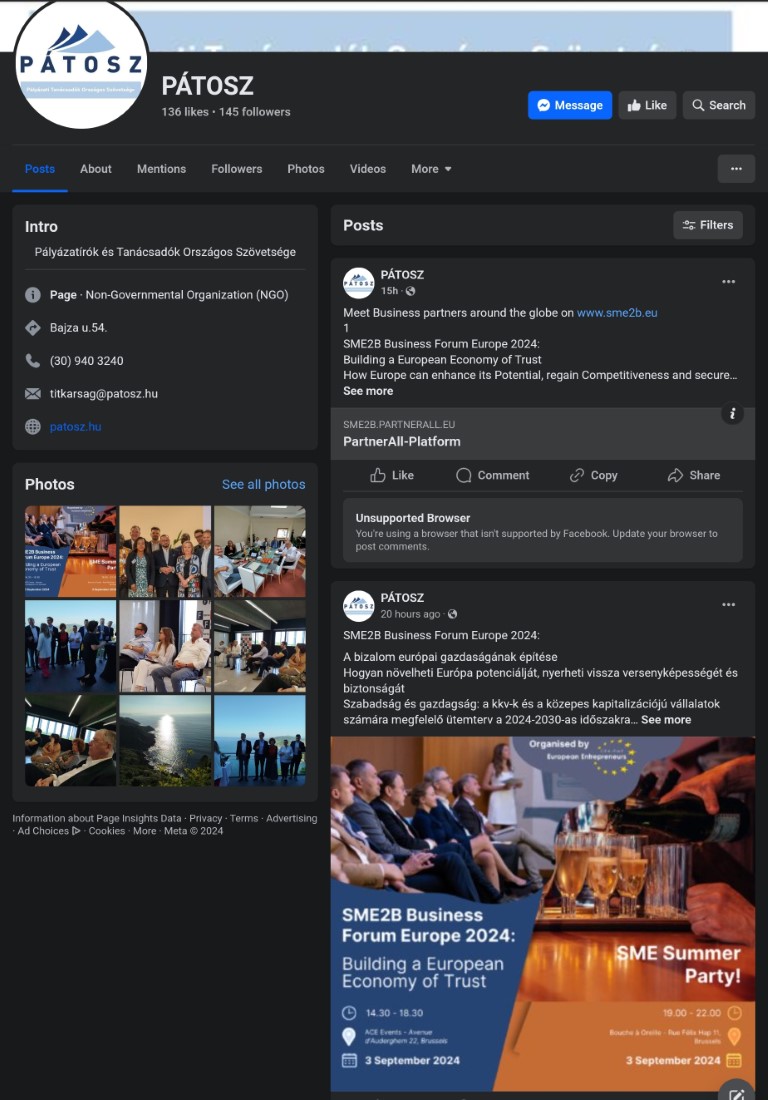
Task: Open the patosz.hu website link
Action: point(76,427)
